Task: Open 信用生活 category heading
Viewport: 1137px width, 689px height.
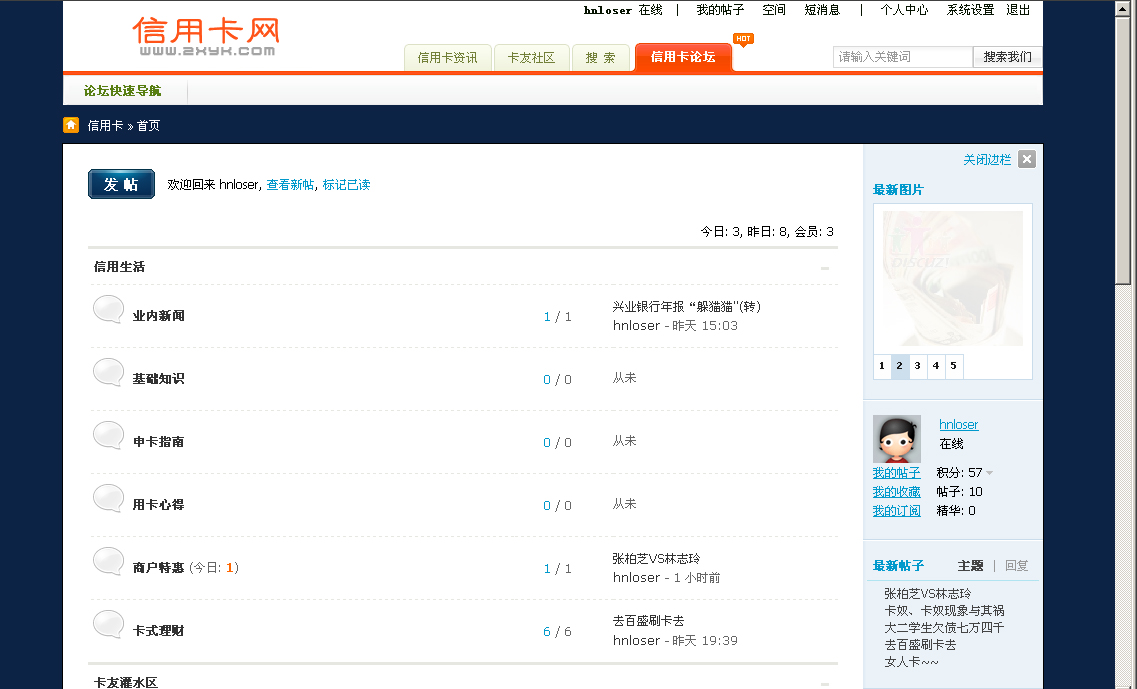Action: 119,267
